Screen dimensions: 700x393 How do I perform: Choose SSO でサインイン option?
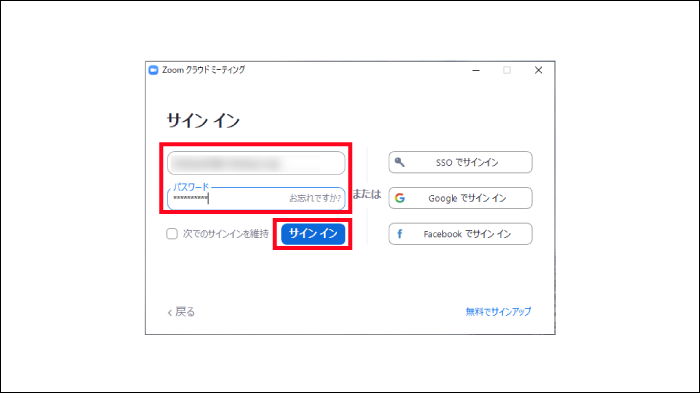[x=460, y=162]
